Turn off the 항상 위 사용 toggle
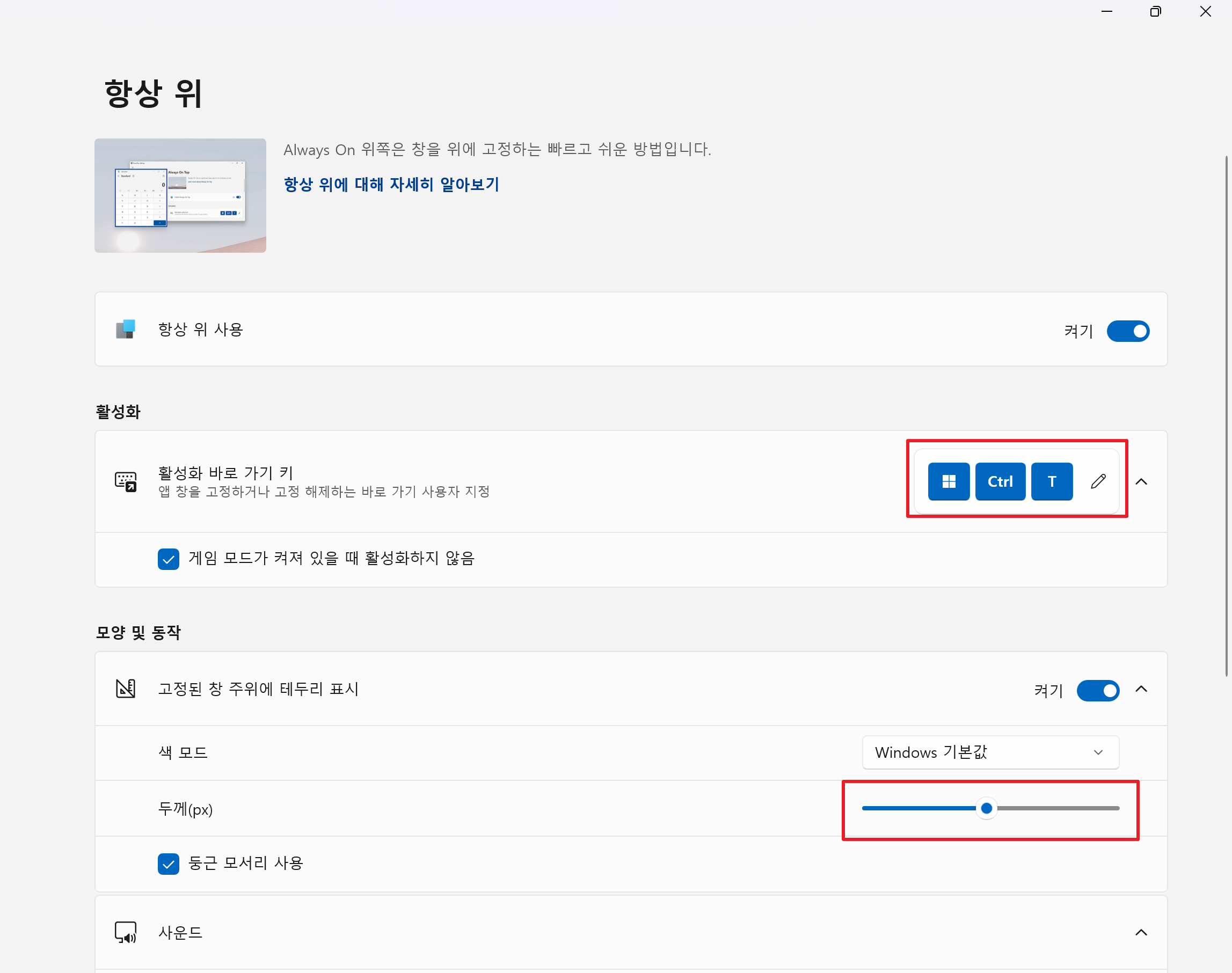The height and width of the screenshot is (973, 1232). [1128, 331]
